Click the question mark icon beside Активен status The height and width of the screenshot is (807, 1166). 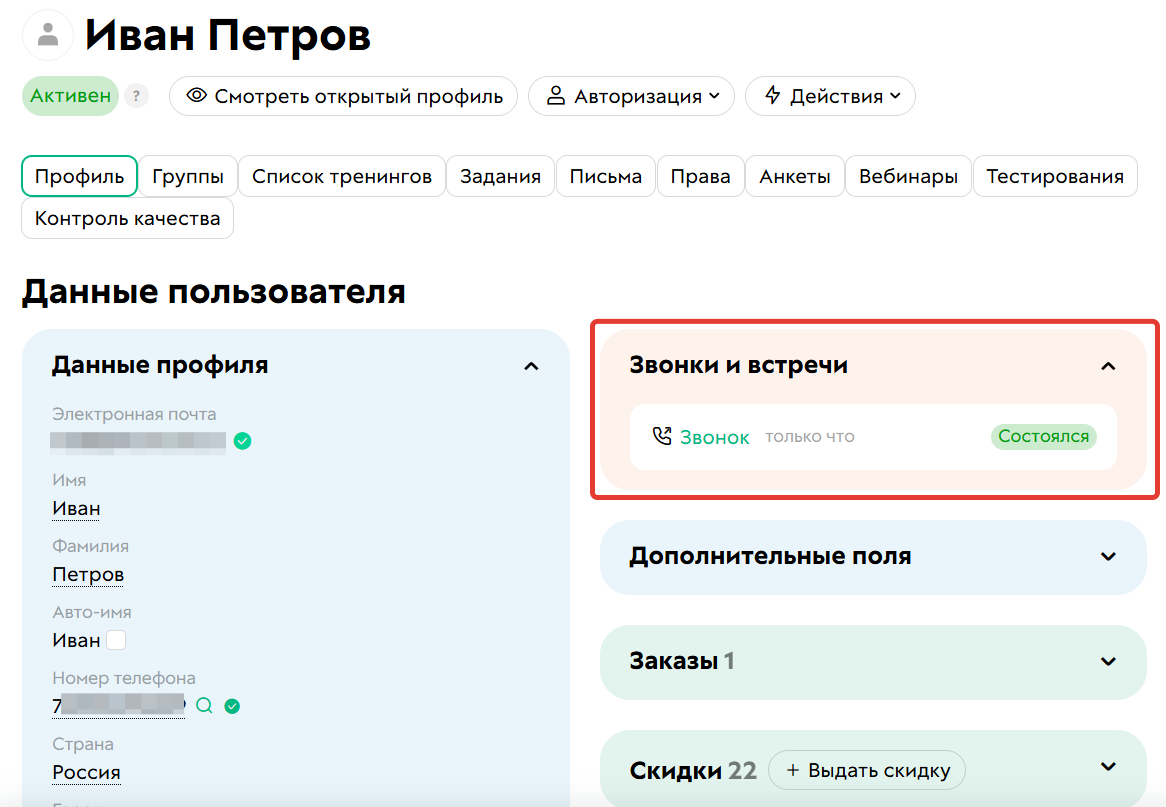136,95
